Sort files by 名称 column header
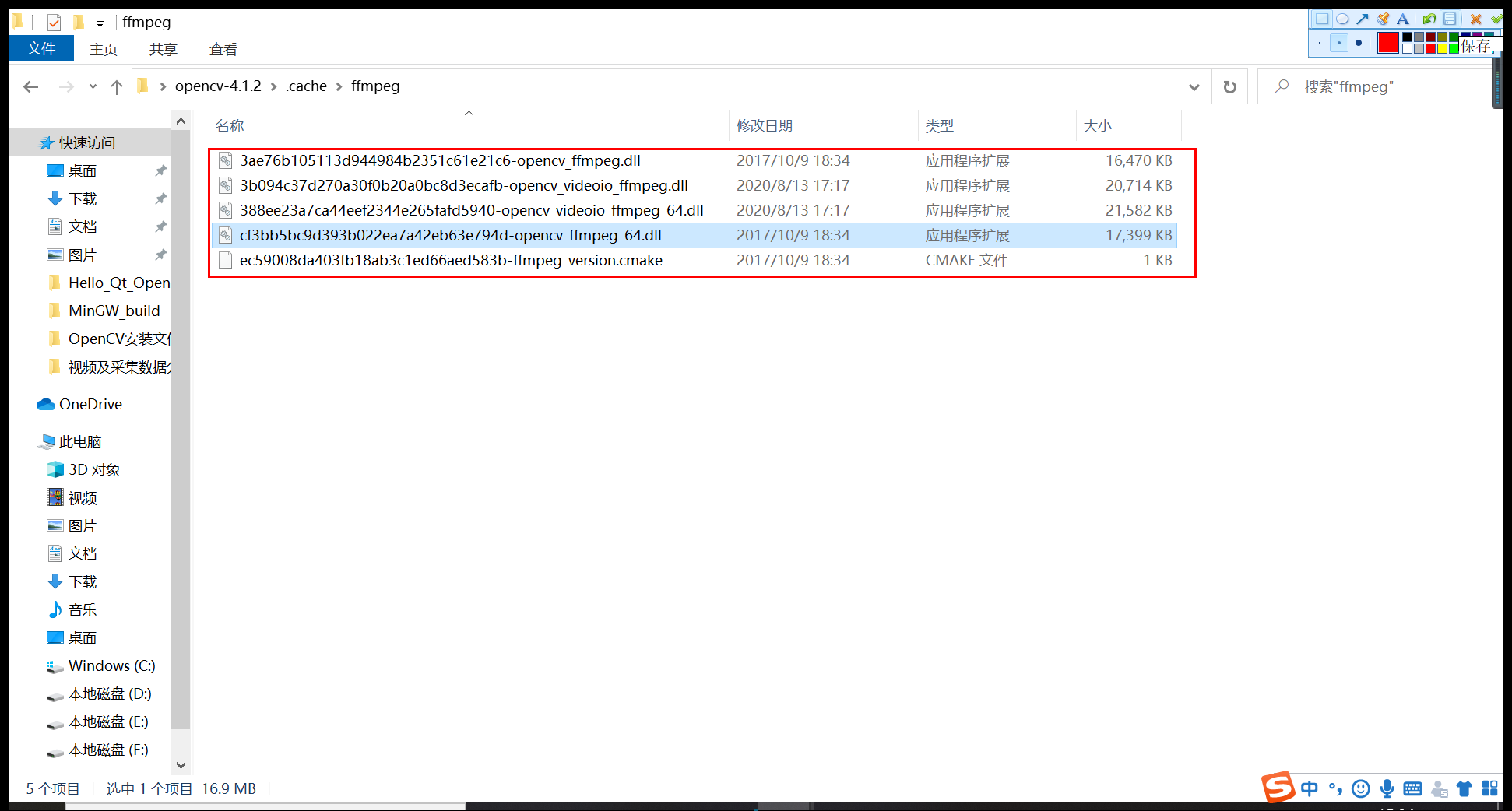This screenshot has height=811, width=1512. [x=230, y=125]
